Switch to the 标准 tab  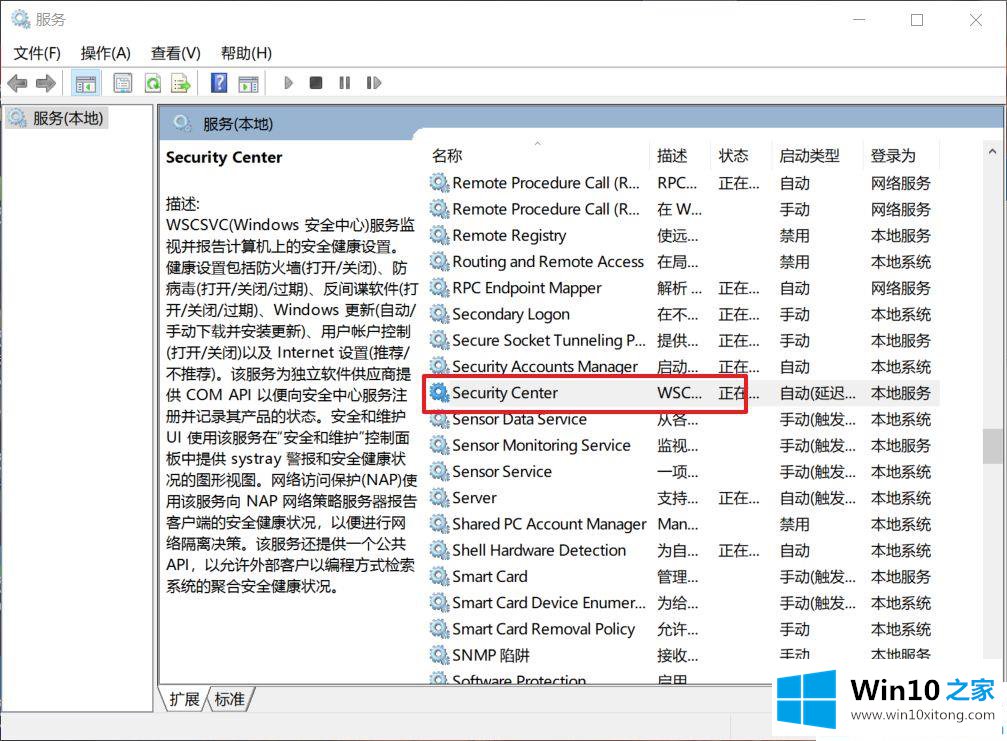click(x=230, y=699)
